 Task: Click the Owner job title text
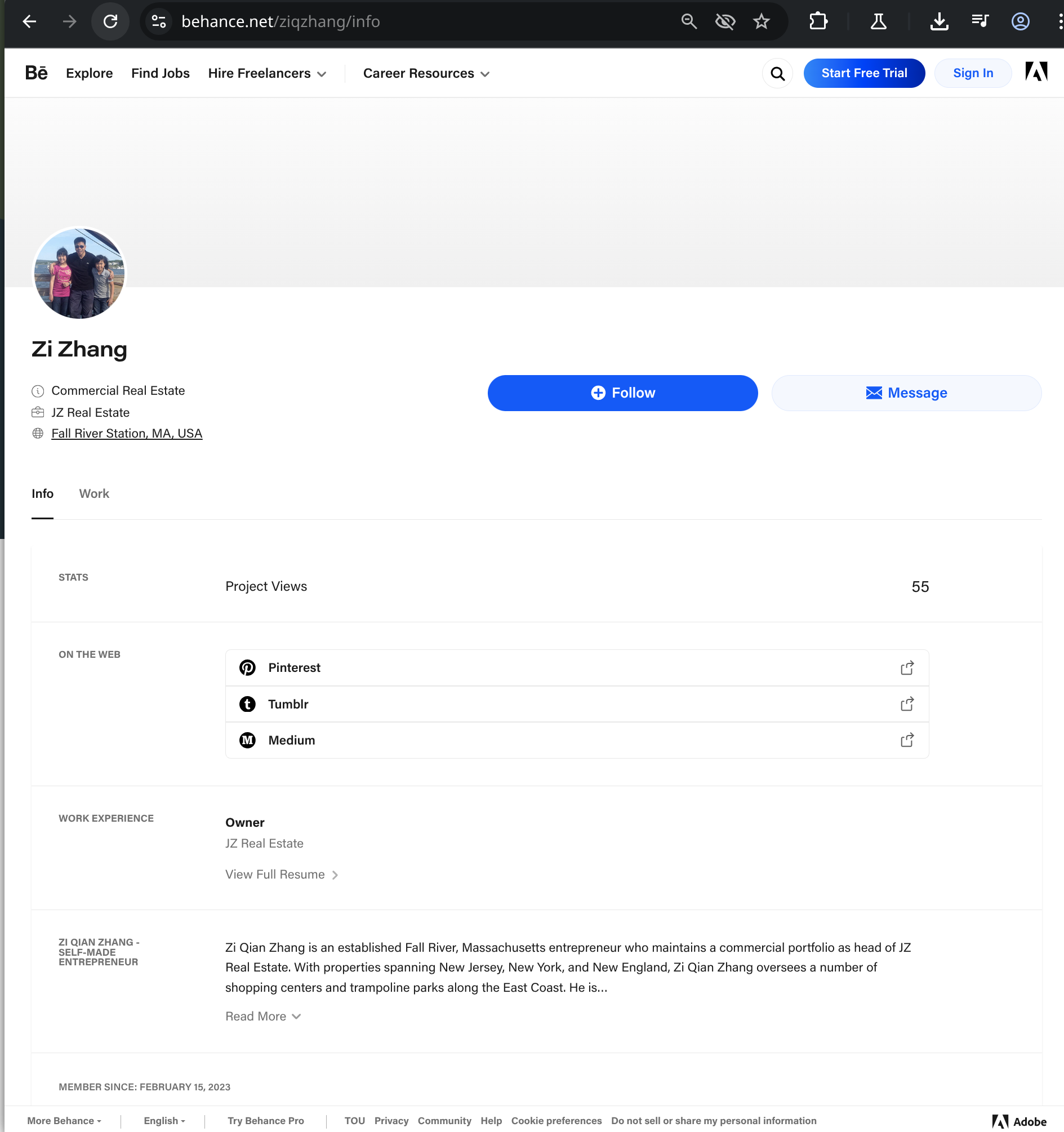[245, 823]
